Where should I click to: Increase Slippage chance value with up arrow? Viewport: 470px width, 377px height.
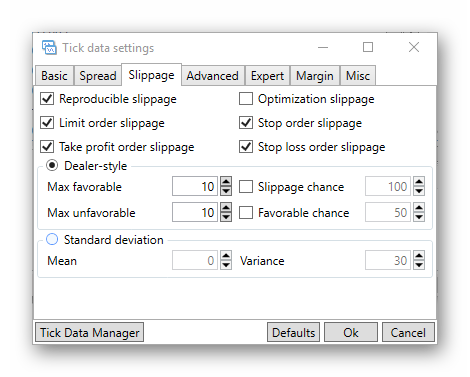[x=419, y=182]
